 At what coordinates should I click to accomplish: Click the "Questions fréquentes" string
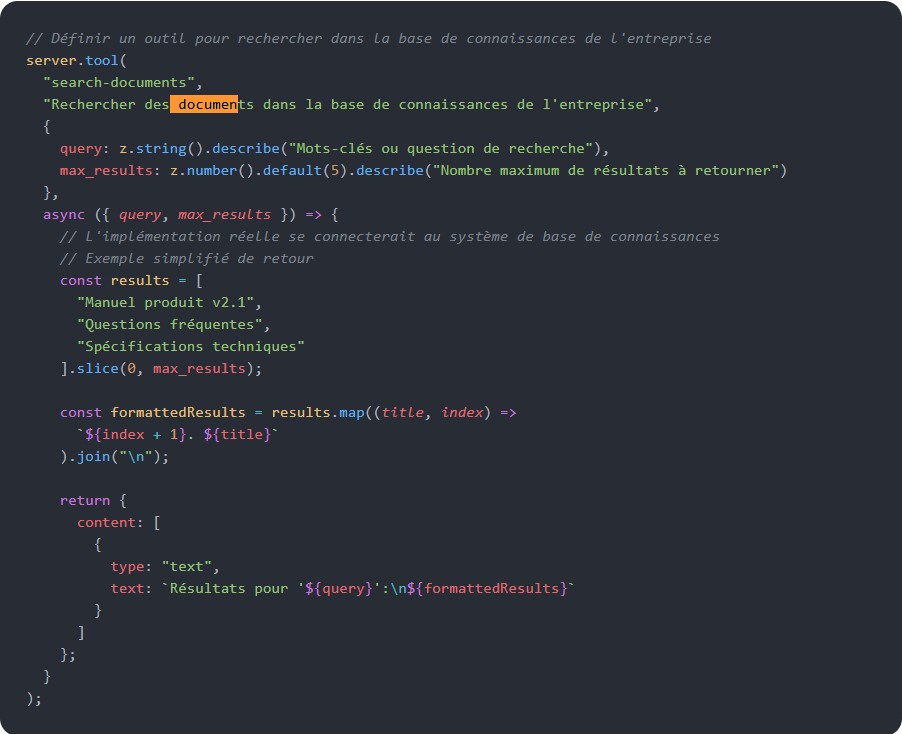(x=170, y=324)
